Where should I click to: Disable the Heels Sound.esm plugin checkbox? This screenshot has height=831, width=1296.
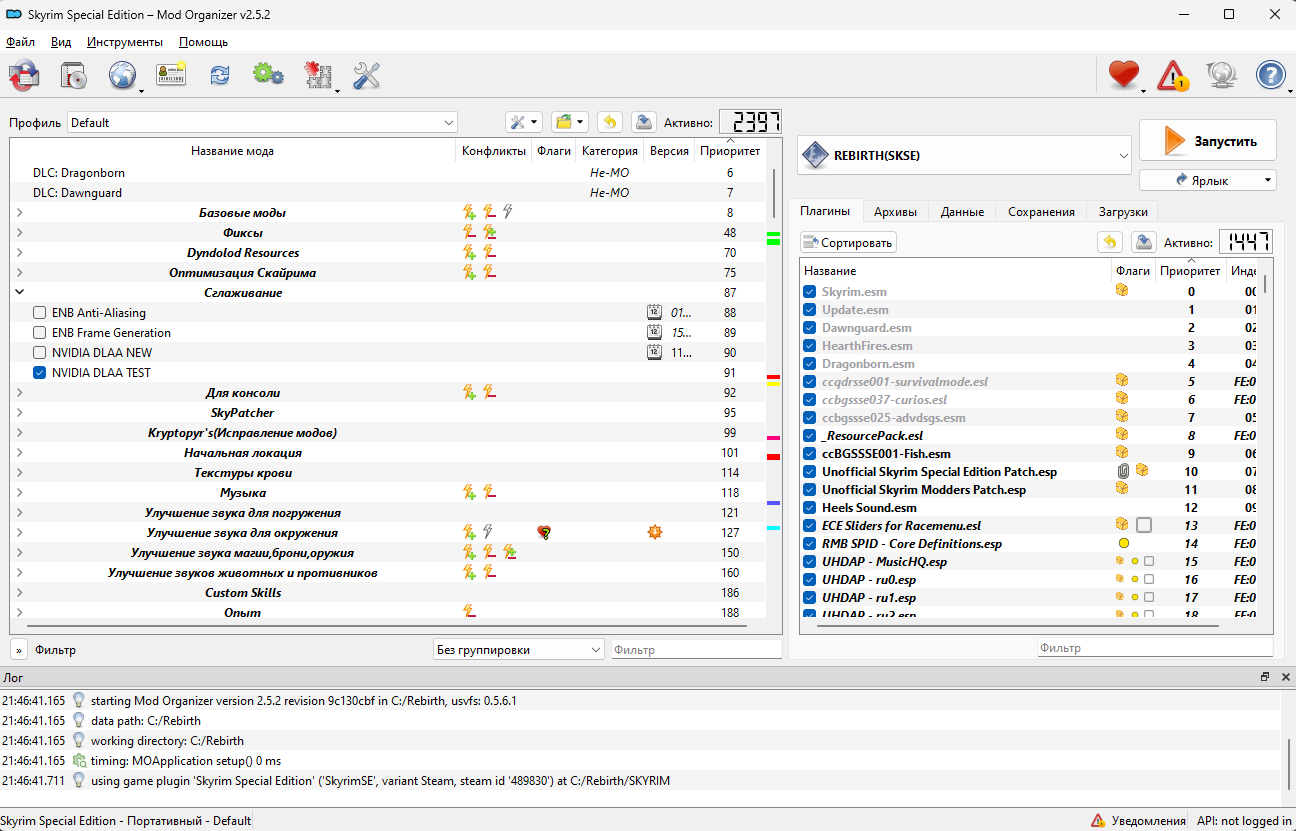(810, 508)
